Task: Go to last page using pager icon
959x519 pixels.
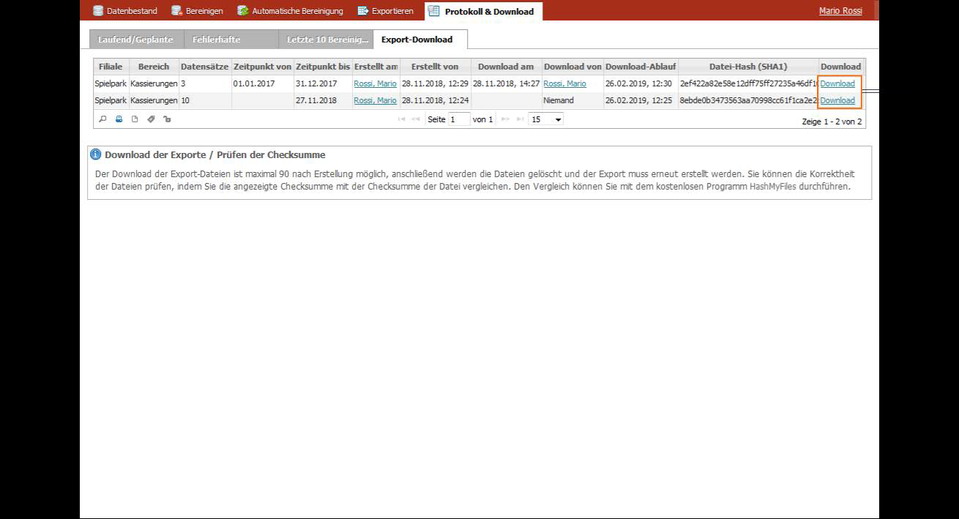Action: click(520, 119)
